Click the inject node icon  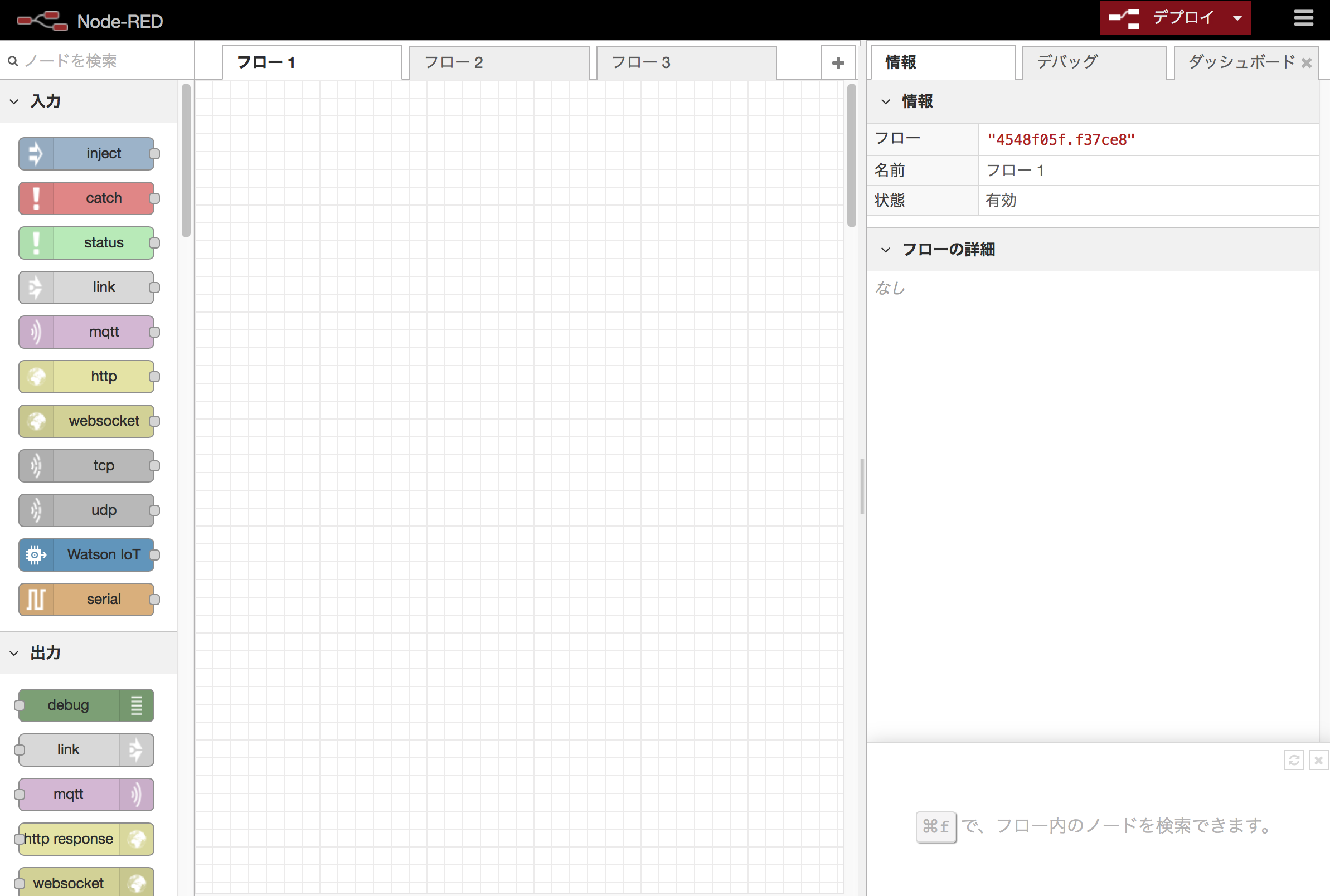point(36,153)
